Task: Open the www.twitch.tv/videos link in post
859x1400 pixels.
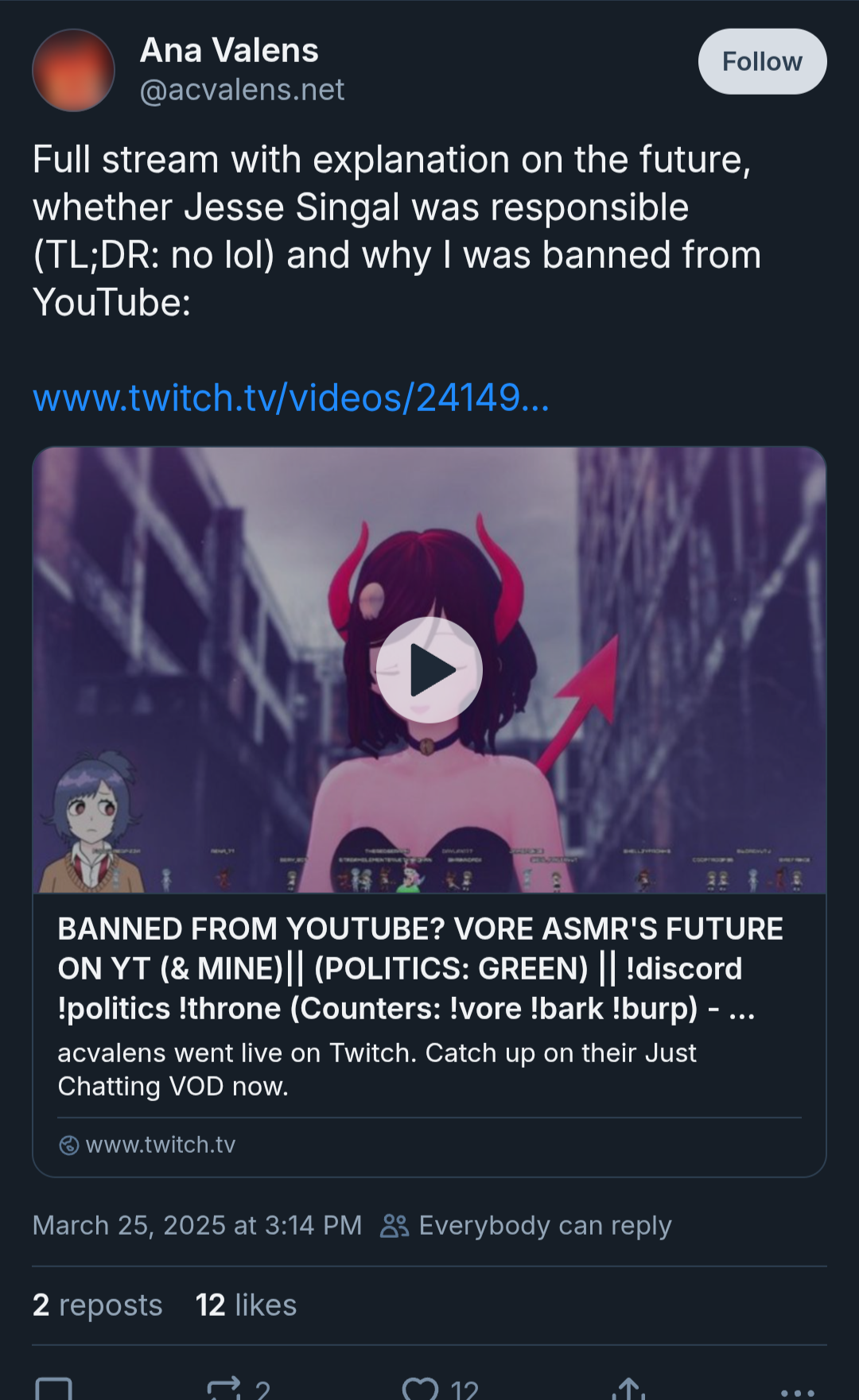Action: (291, 398)
